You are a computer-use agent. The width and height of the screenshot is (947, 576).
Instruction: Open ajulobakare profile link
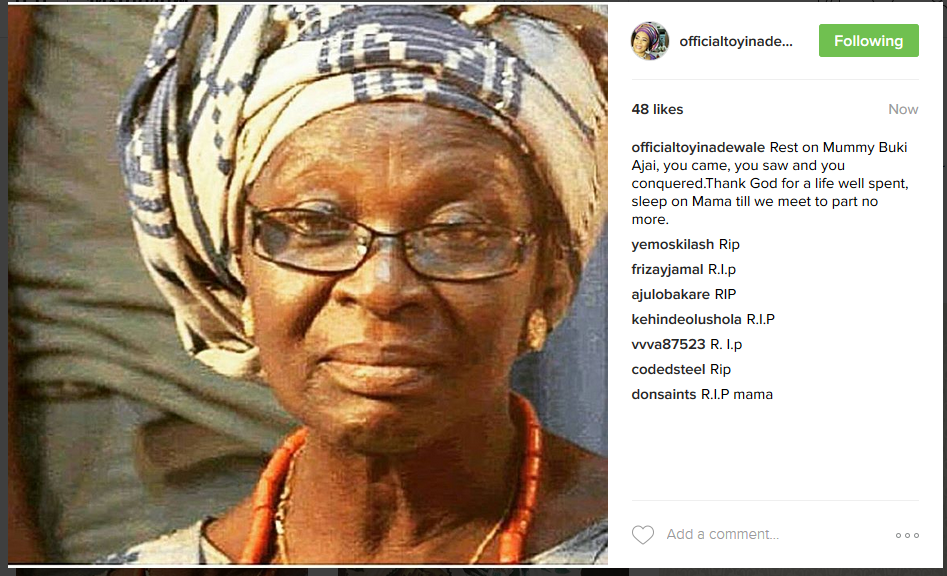pos(670,294)
